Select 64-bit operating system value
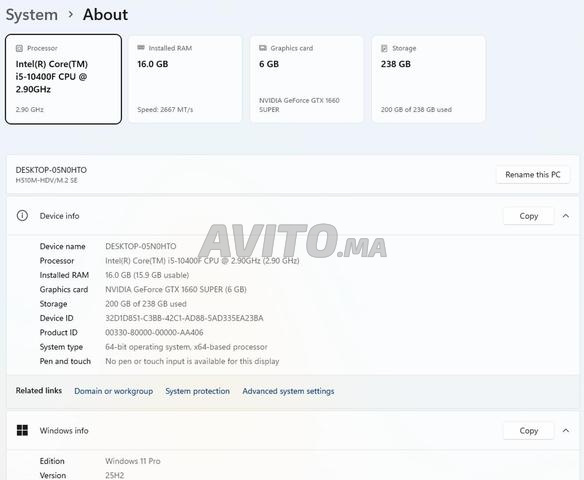The height and width of the screenshot is (480, 584). click(x=186, y=347)
